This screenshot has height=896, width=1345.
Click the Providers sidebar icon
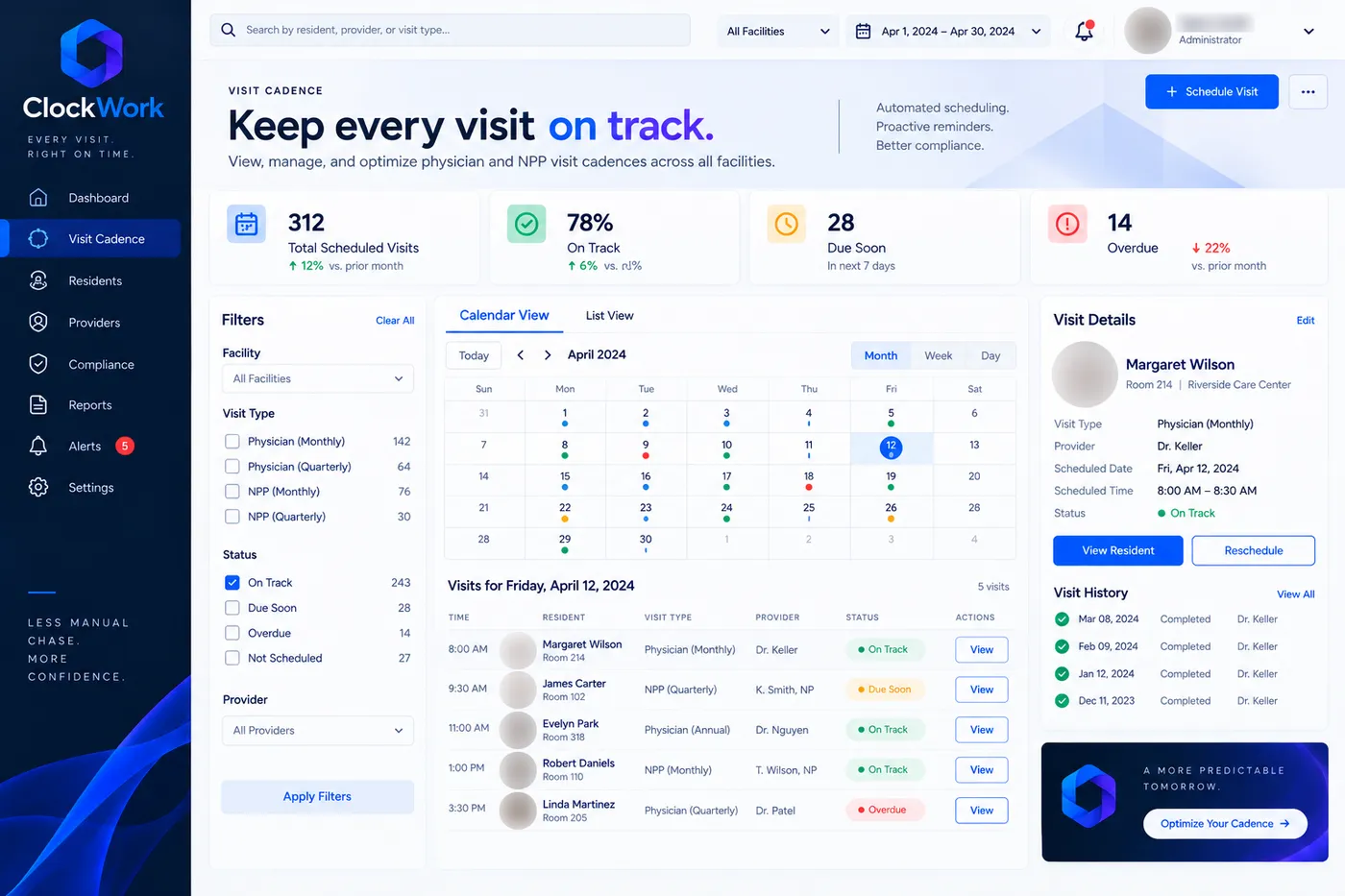point(38,323)
